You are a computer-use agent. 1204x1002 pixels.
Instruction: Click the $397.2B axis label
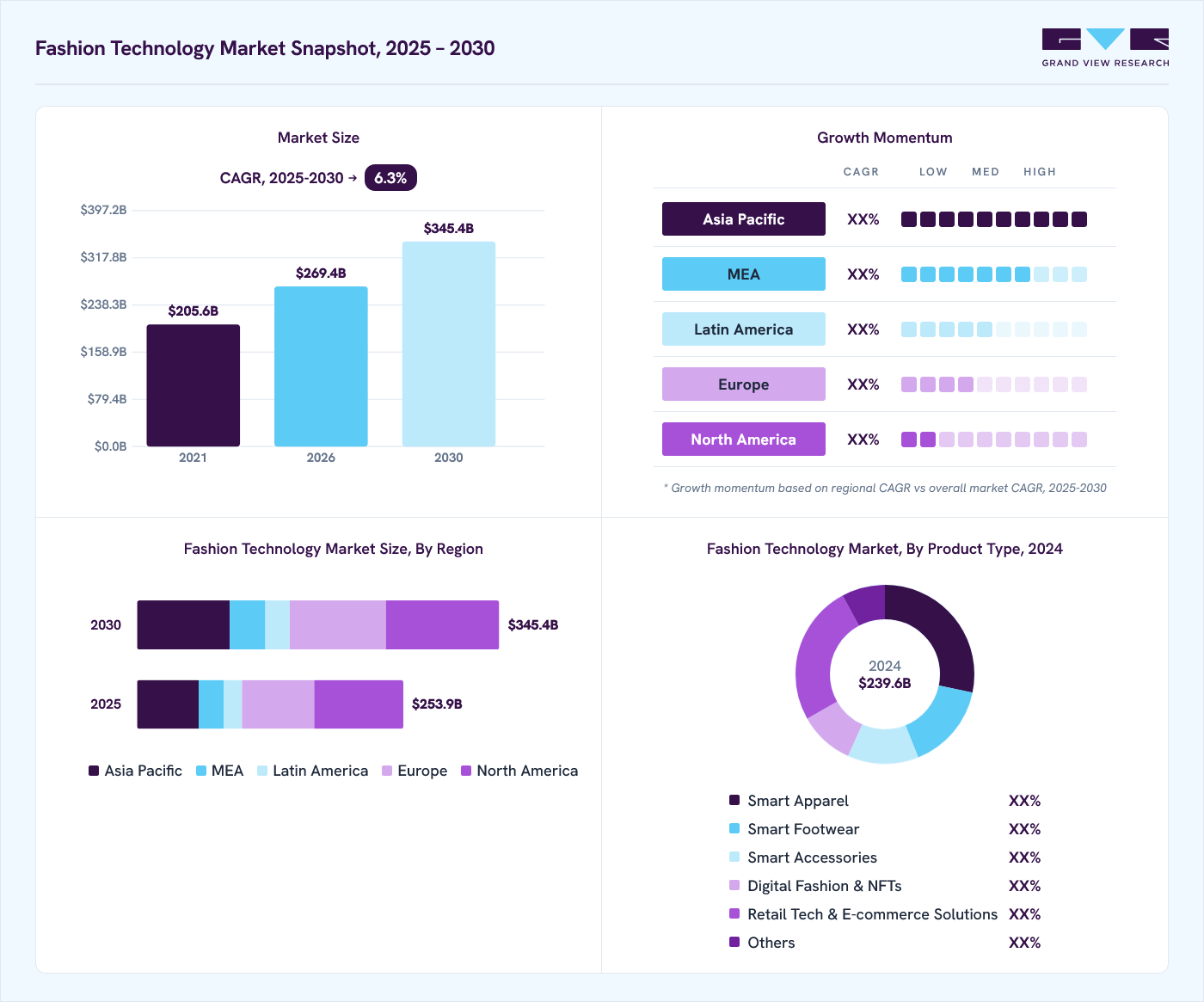(x=103, y=210)
